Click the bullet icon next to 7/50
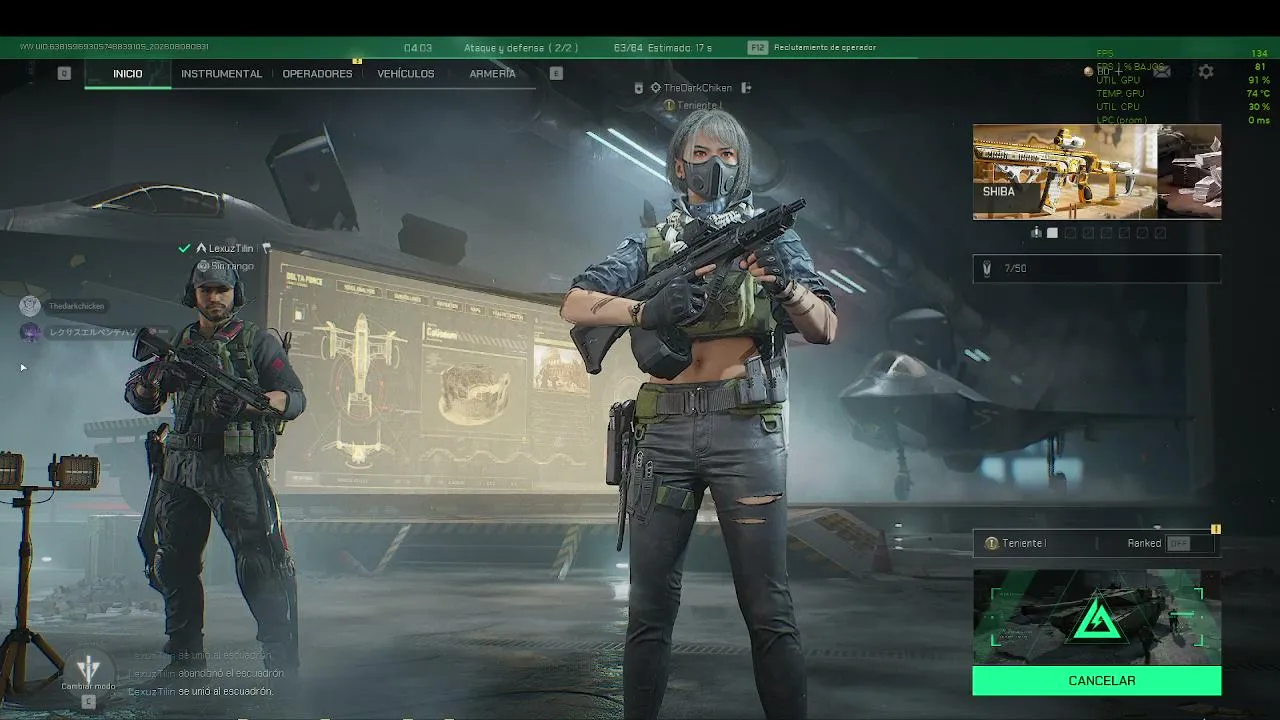1280x720 pixels. (x=987, y=268)
